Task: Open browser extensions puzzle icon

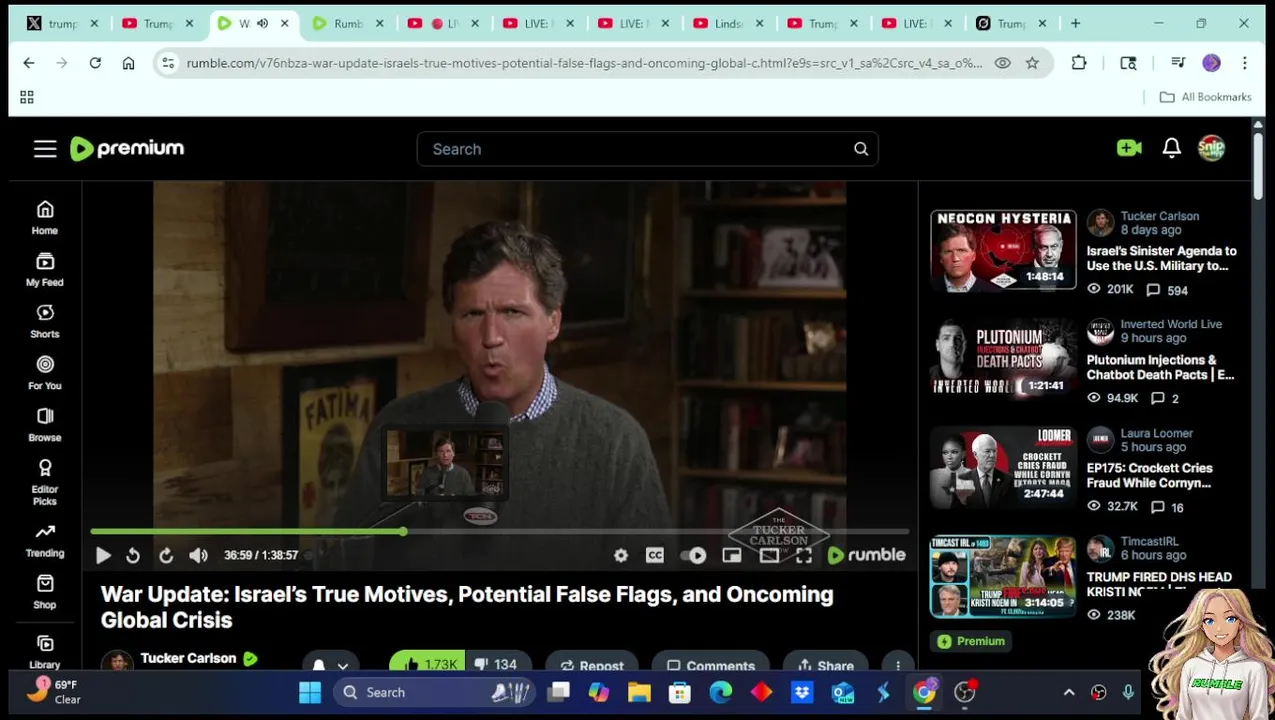Action: coord(1079,63)
